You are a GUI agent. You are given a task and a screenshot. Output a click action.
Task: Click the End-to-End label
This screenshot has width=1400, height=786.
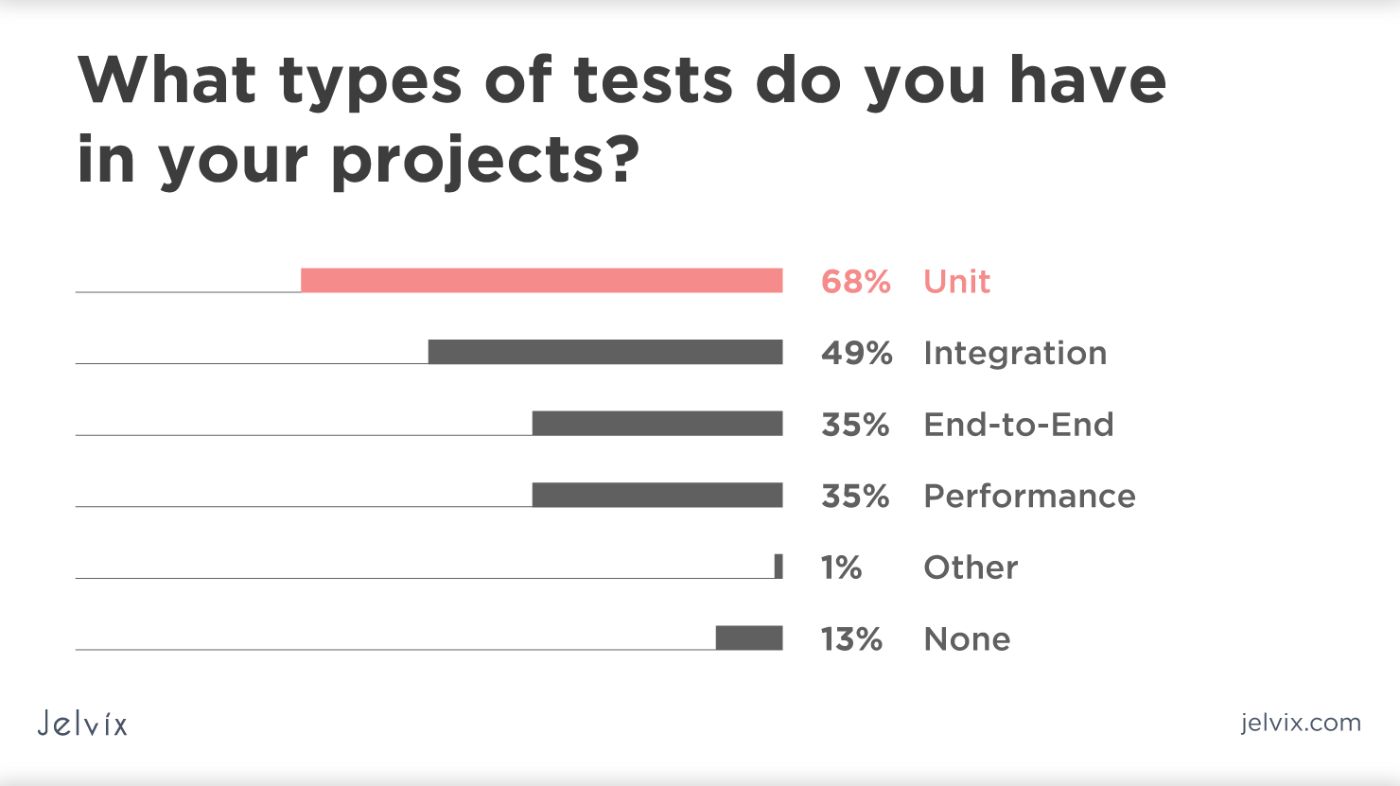point(1018,425)
